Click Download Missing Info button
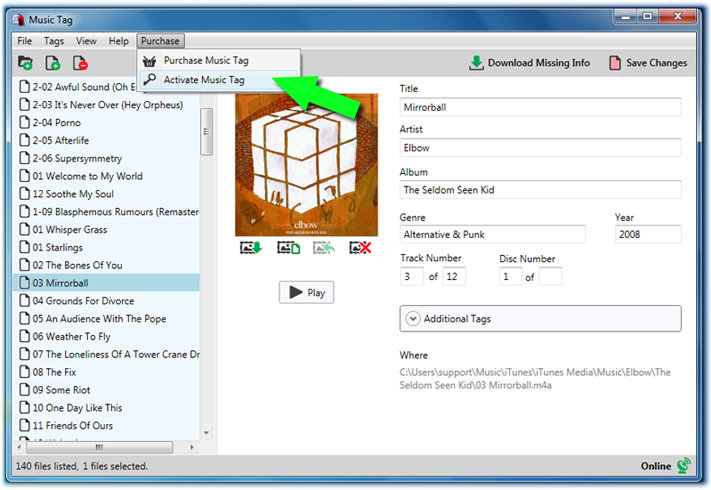Screen dimensions: 711x490 click(529, 63)
